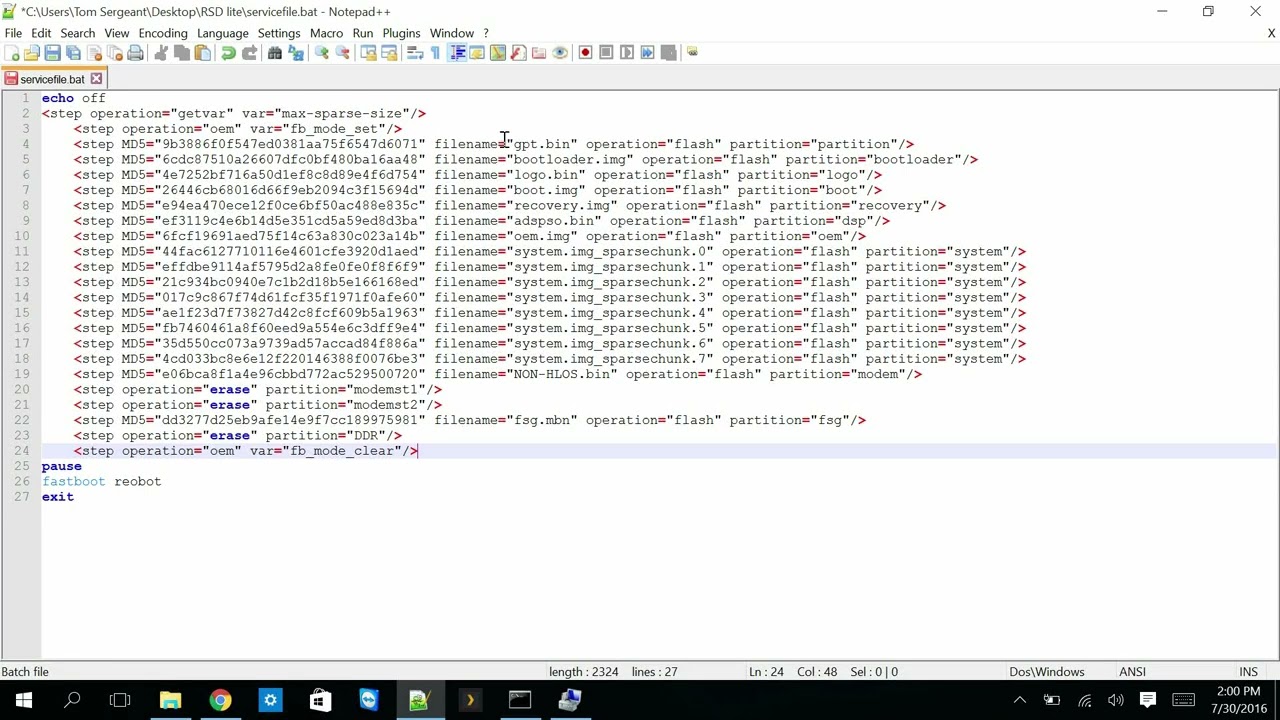Screen dimensions: 1280x720
Task: Toggle the Function List panel icon
Action: pyautogui.click(x=518, y=53)
